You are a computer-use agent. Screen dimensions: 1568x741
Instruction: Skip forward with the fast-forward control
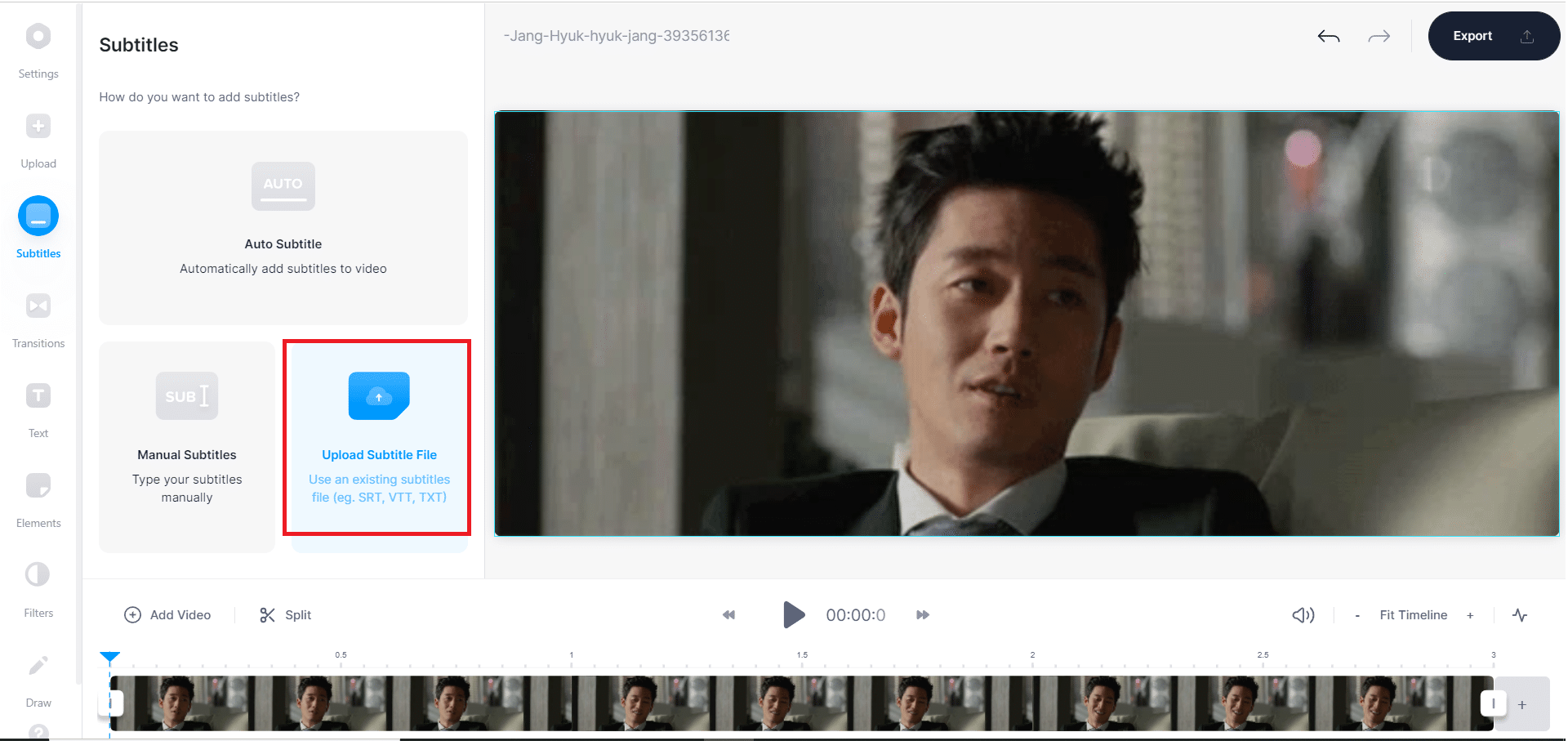click(921, 614)
